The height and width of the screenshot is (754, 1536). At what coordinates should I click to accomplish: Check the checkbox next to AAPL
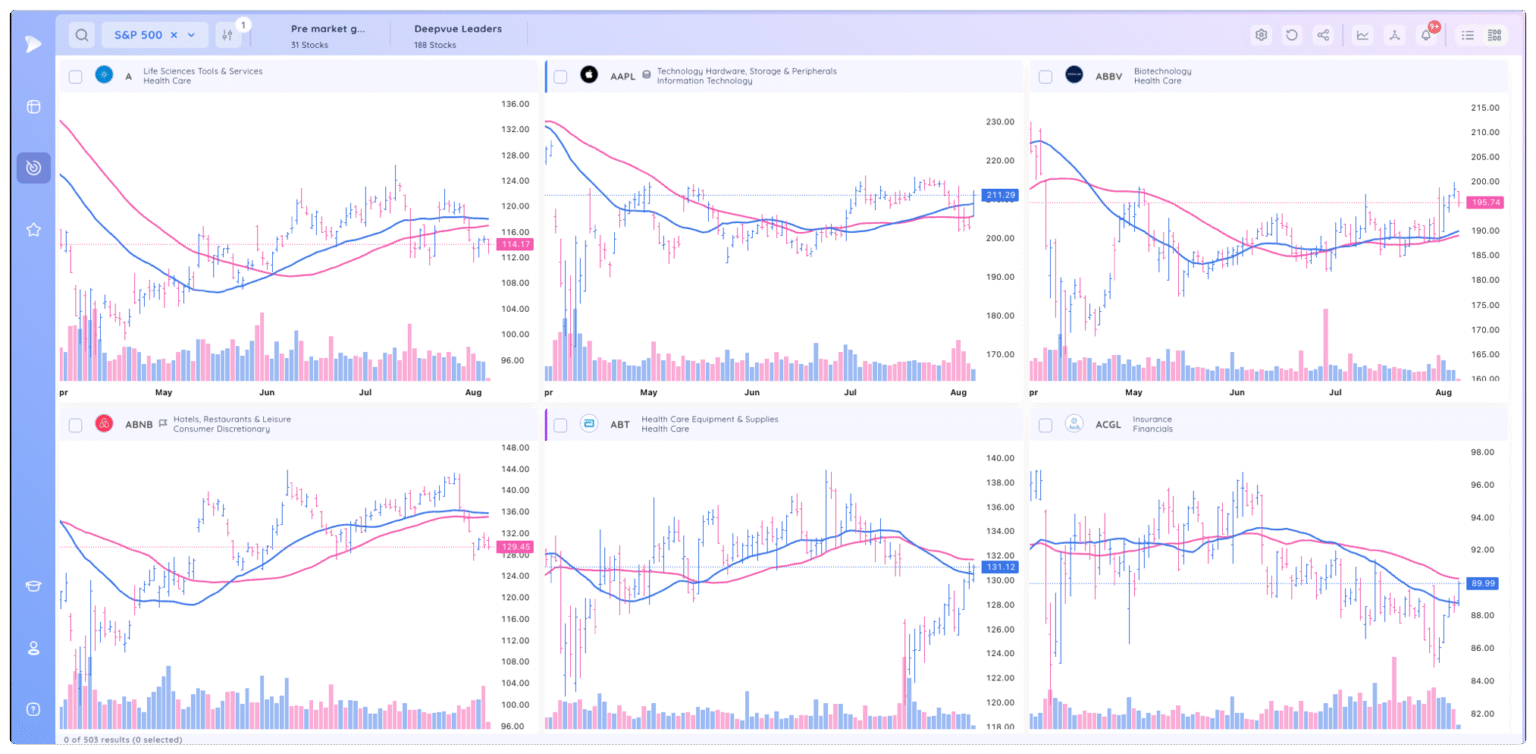pos(559,75)
